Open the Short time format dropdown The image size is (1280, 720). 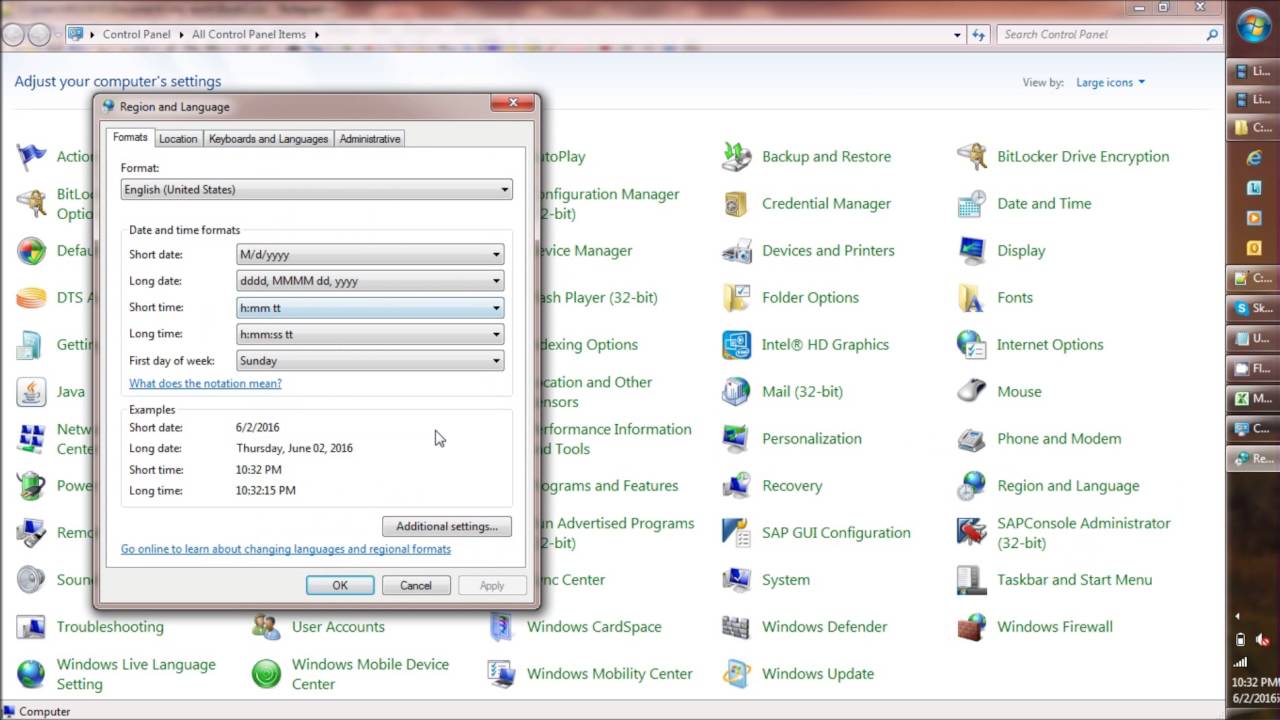coord(370,308)
